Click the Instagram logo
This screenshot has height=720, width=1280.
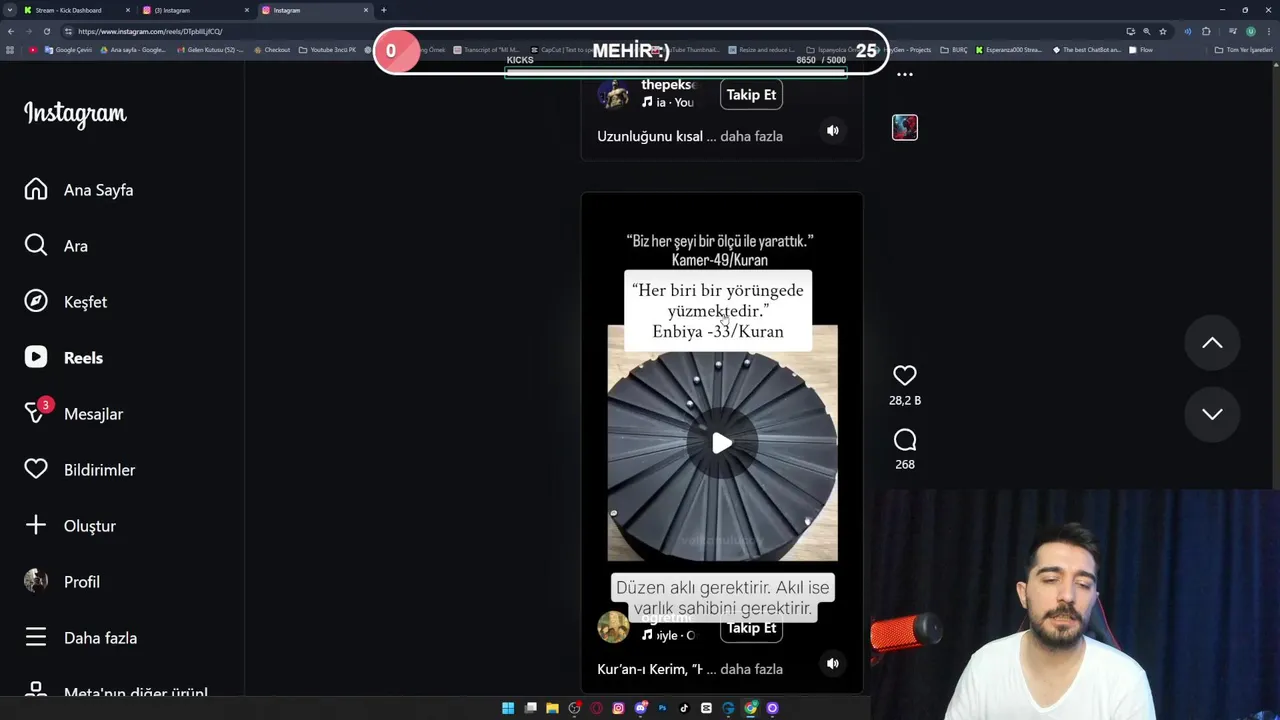click(x=75, y=114)
